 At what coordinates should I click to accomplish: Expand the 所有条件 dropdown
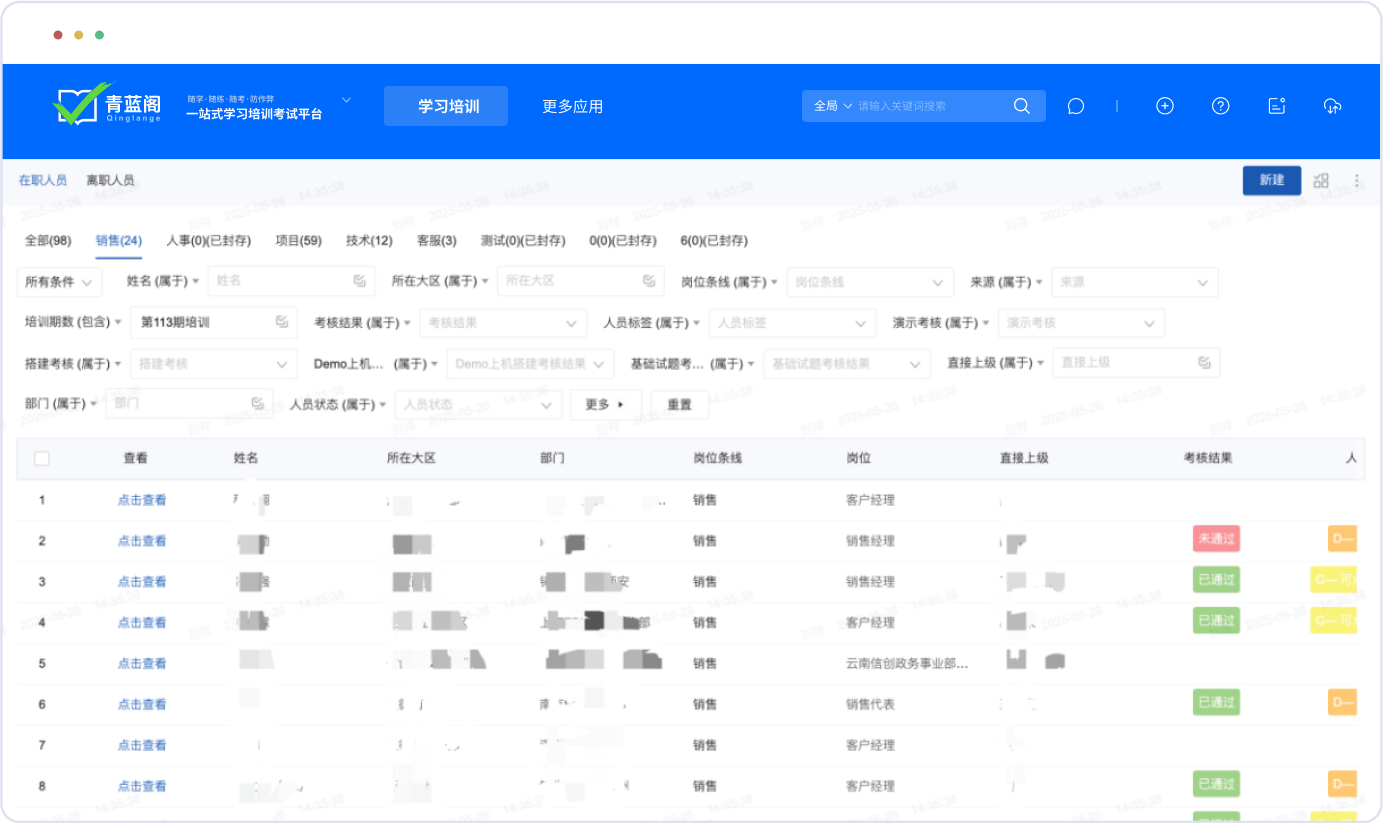[x=60, y=282]
